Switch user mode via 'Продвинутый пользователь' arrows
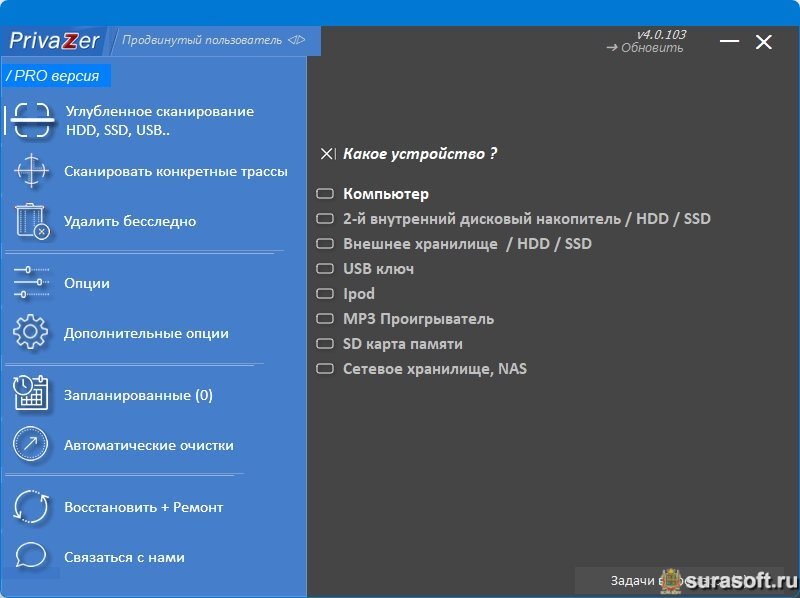 (296, 40)
